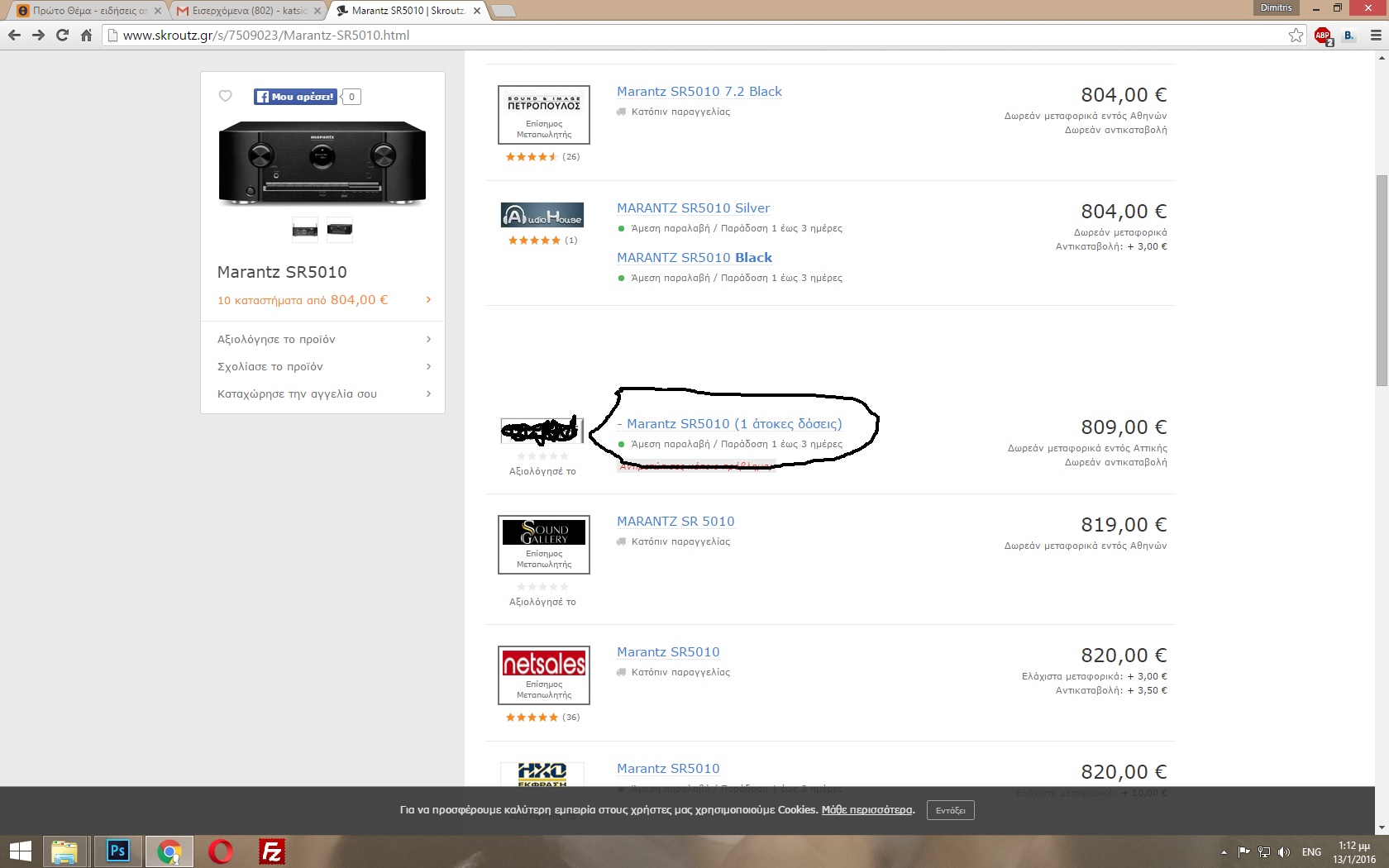Open a new browser tab

pos(504,11)
